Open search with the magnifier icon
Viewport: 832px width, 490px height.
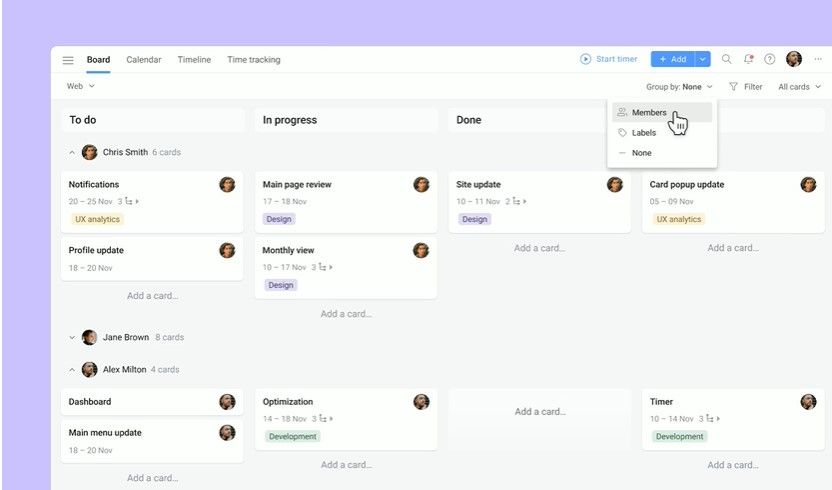726,59
